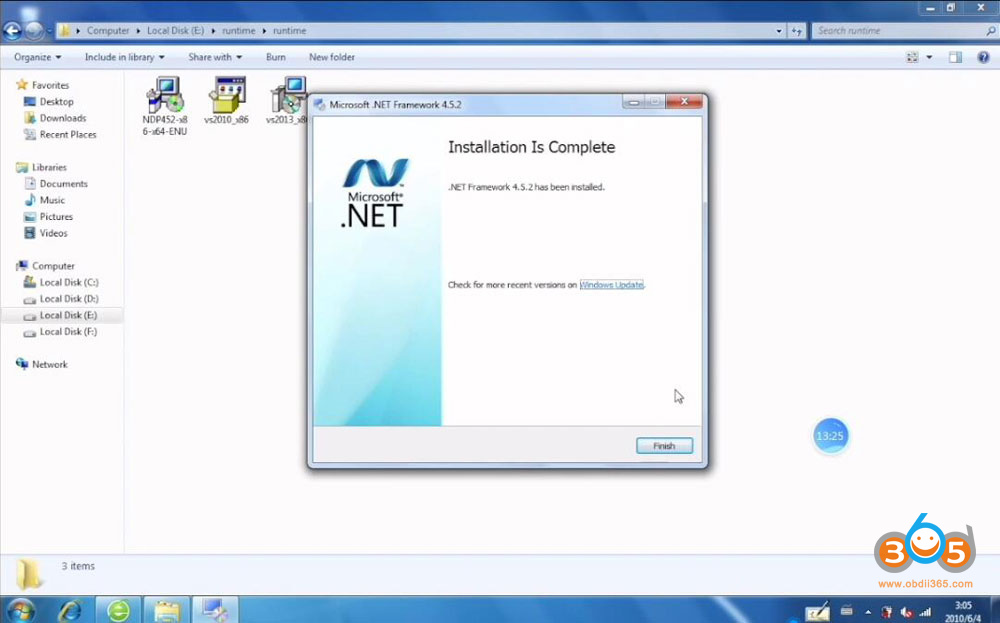The height and width of the screenshot is (623, 1000).
Task: Create a New folder from toolbar
Action: click(331, 57)
